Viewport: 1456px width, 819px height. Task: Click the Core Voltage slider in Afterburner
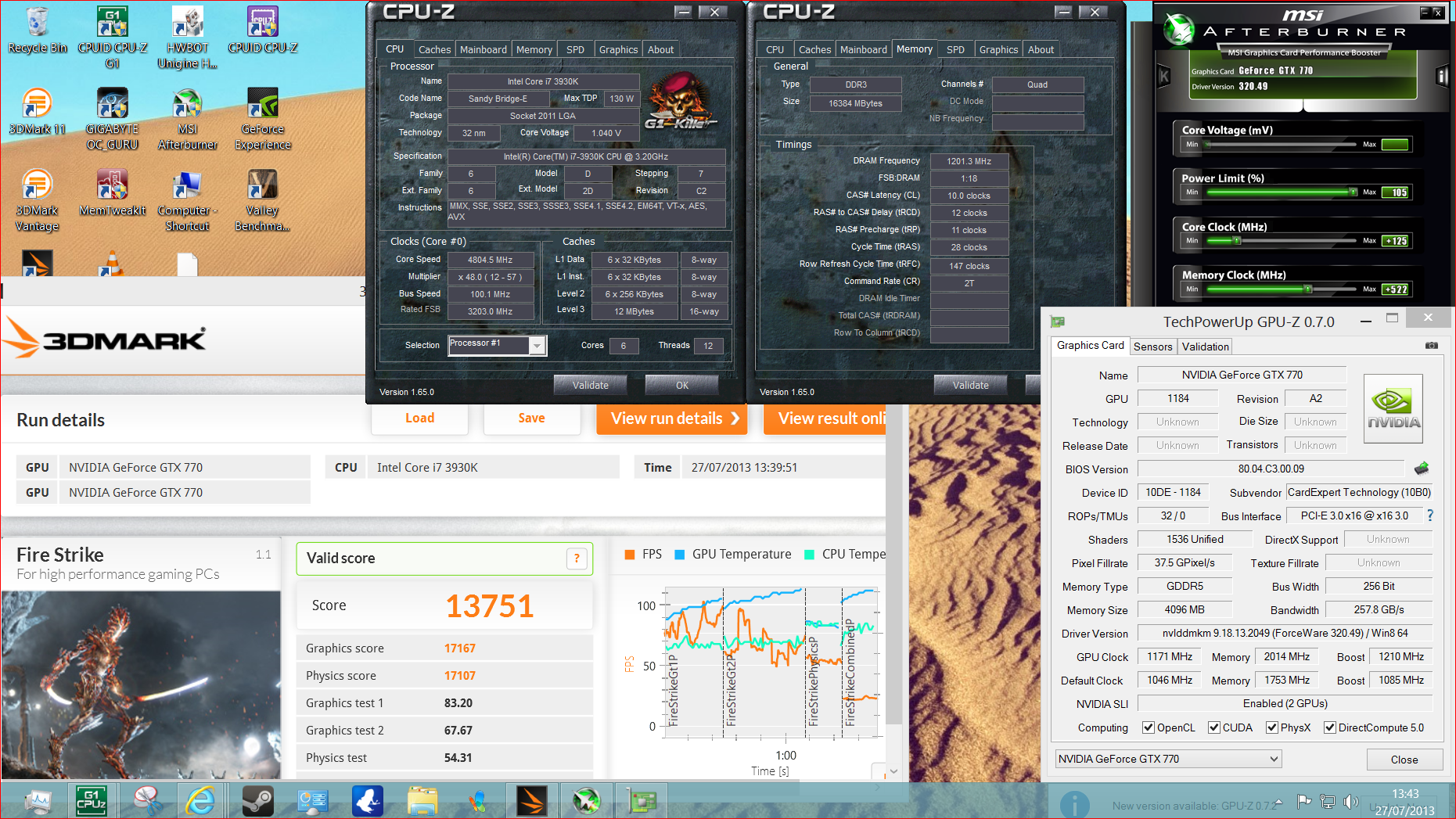pos(1281,145)
